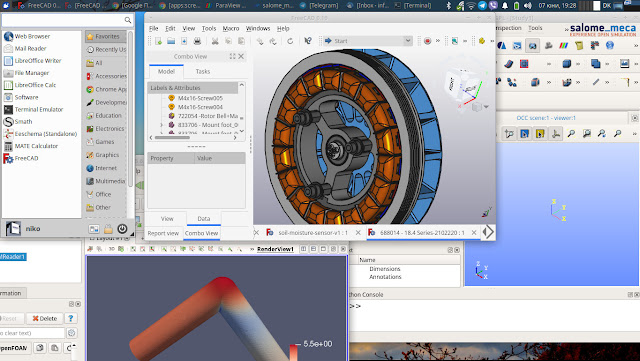Toggle the trihedron axes icon in OCC viewer
The width and height of the screenshot is (640, 361).
[x=556, y=134]
